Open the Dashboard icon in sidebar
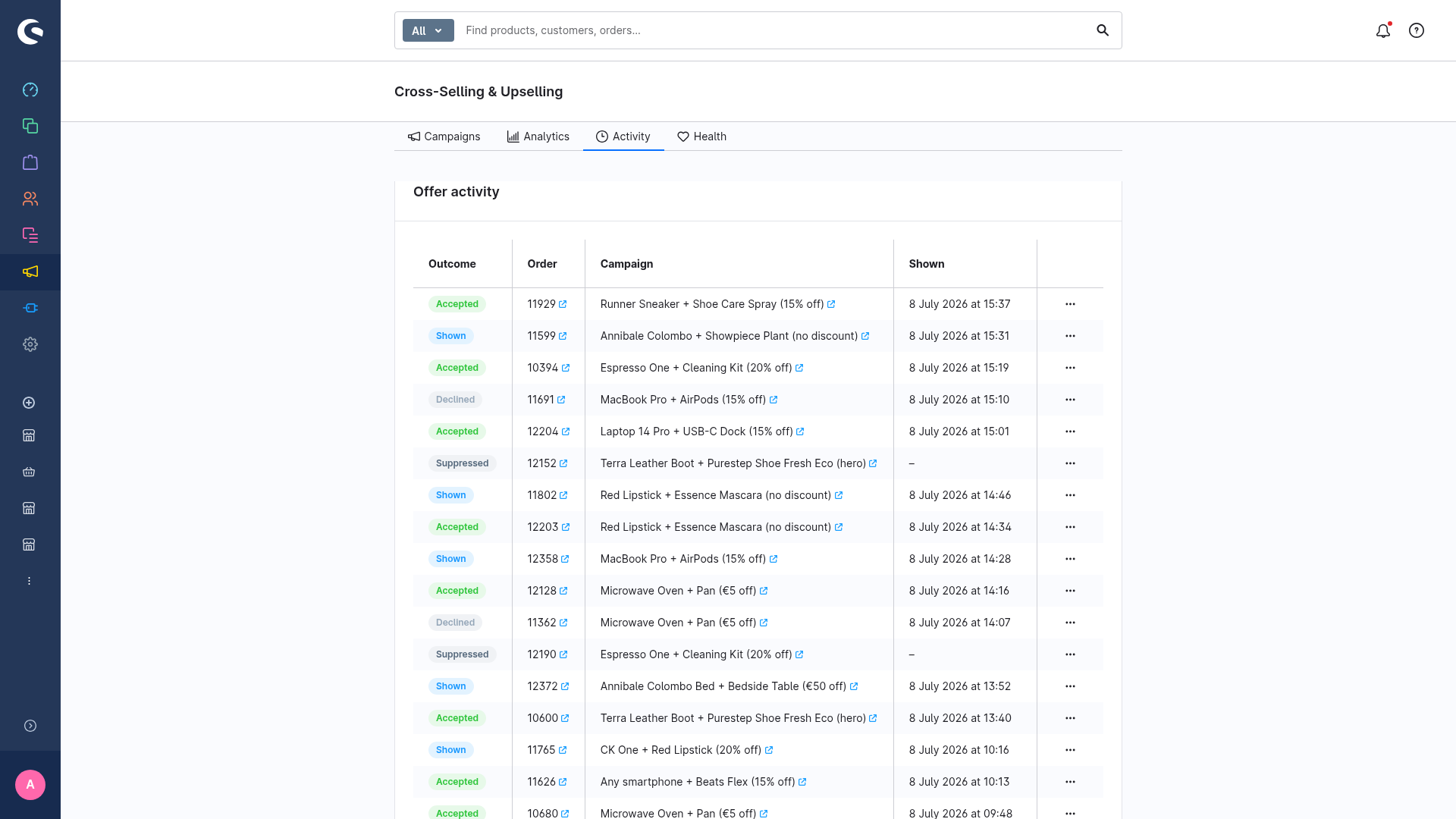 (x=30, y=89)
